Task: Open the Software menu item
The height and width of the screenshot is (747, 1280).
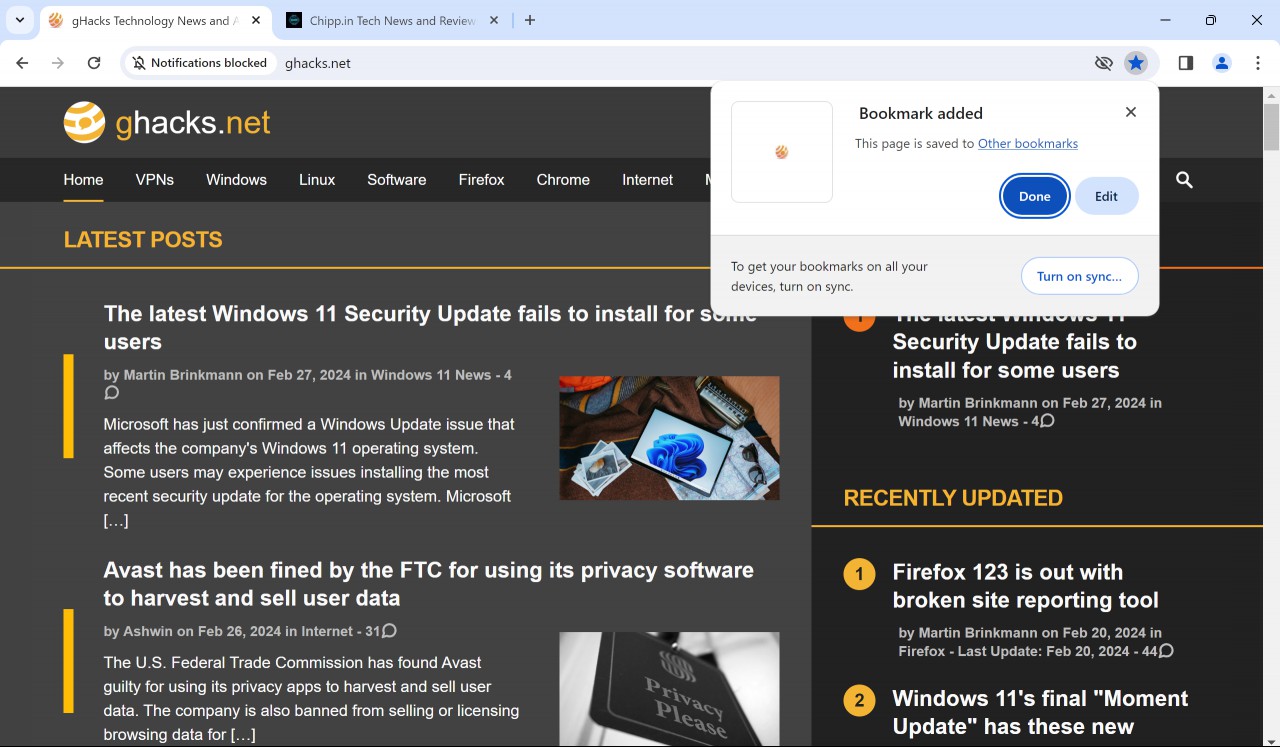Action: (396, 180)
